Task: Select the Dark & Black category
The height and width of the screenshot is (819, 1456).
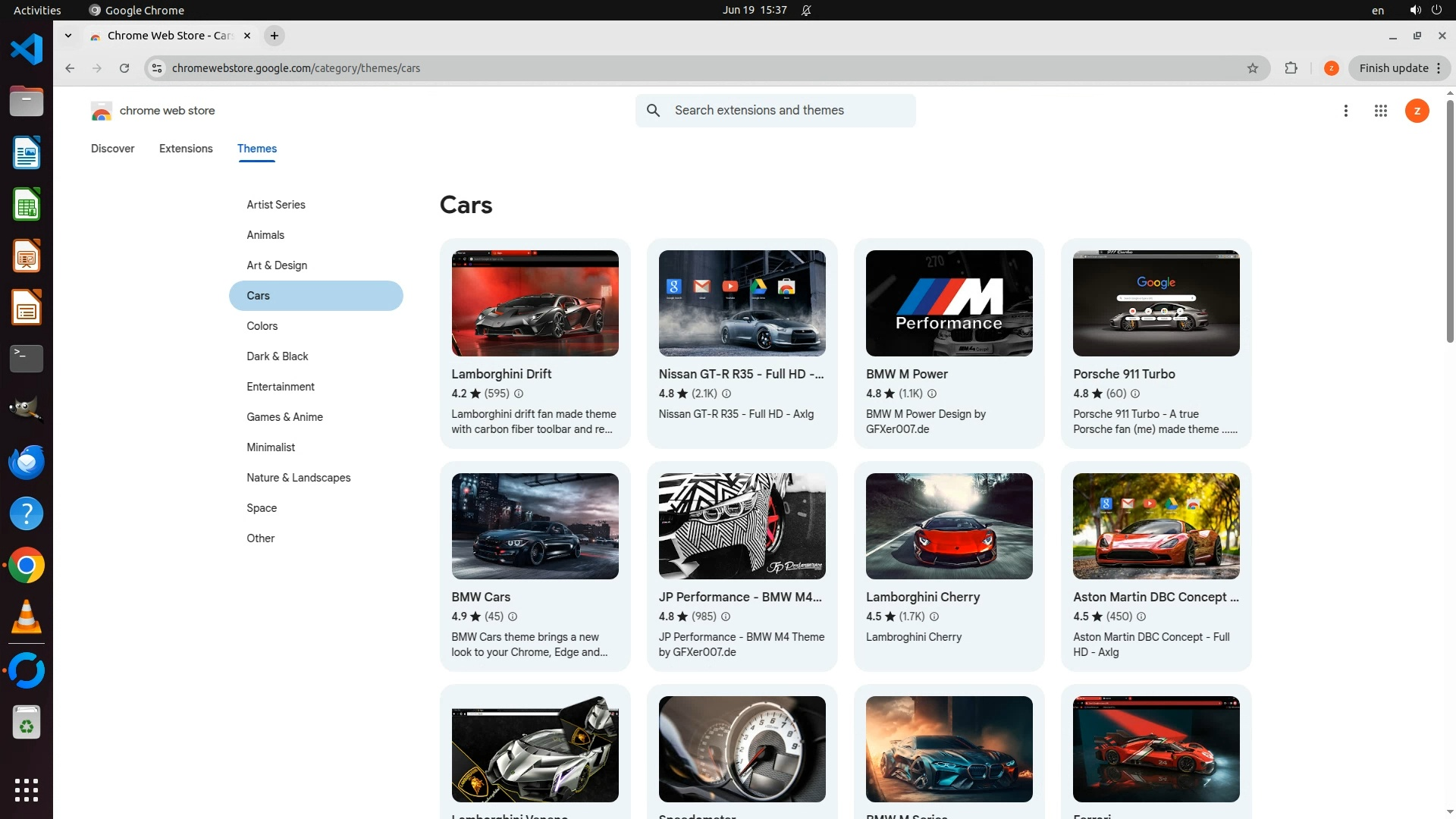Action: point(277,356)
